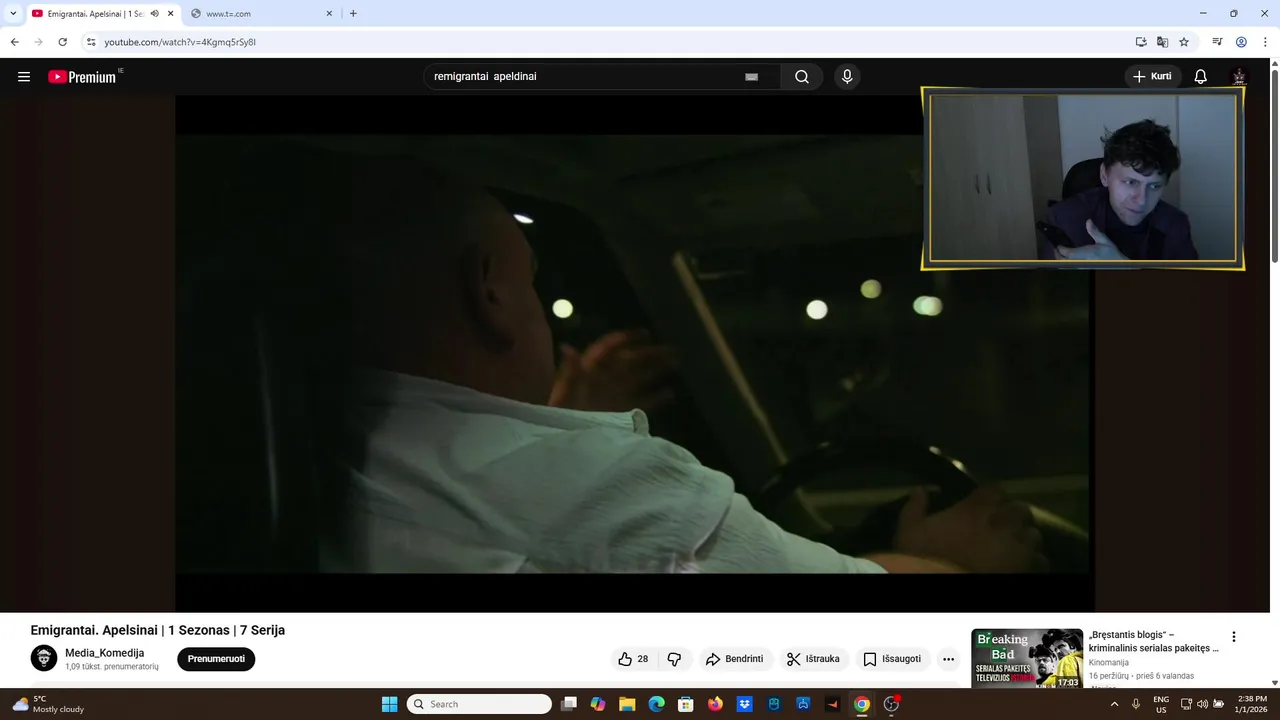Reload the current page
The width and height of the screenshot is (1280, 720).
pyautogui.click(x=62, y=42)
